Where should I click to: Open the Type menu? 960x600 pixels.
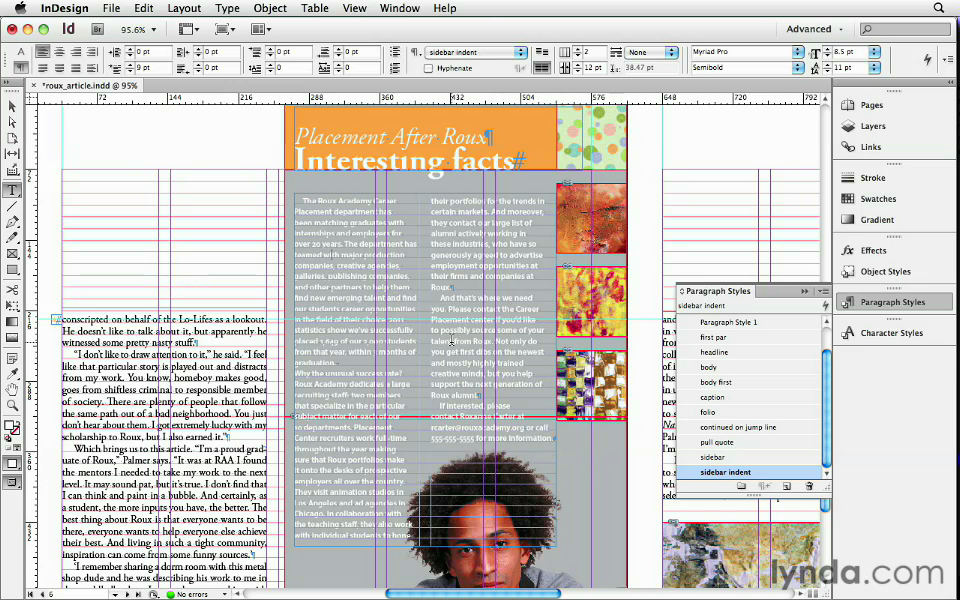click(x=227, y=8)
